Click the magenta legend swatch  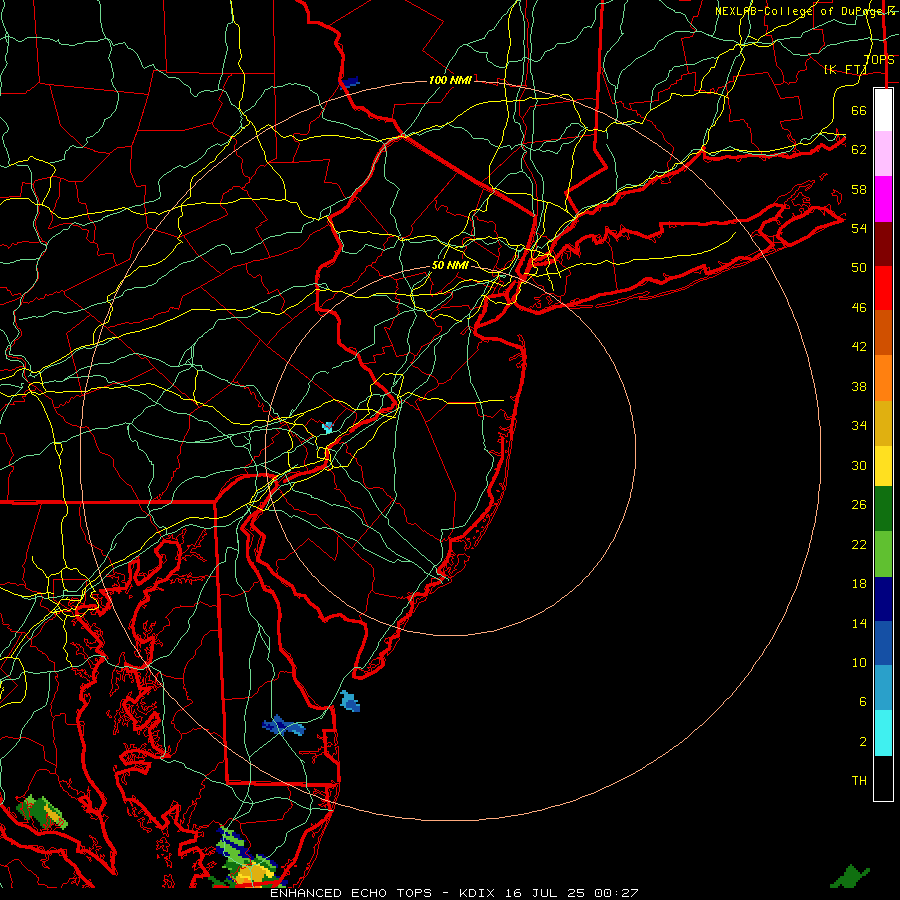coord(883,199)
